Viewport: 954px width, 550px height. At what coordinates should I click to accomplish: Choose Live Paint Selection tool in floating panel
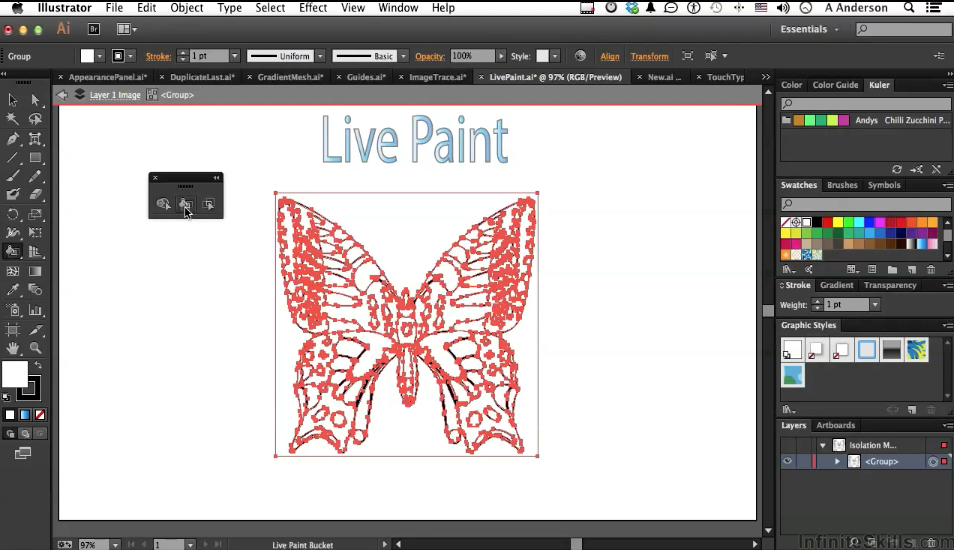[x=209, y=204]
